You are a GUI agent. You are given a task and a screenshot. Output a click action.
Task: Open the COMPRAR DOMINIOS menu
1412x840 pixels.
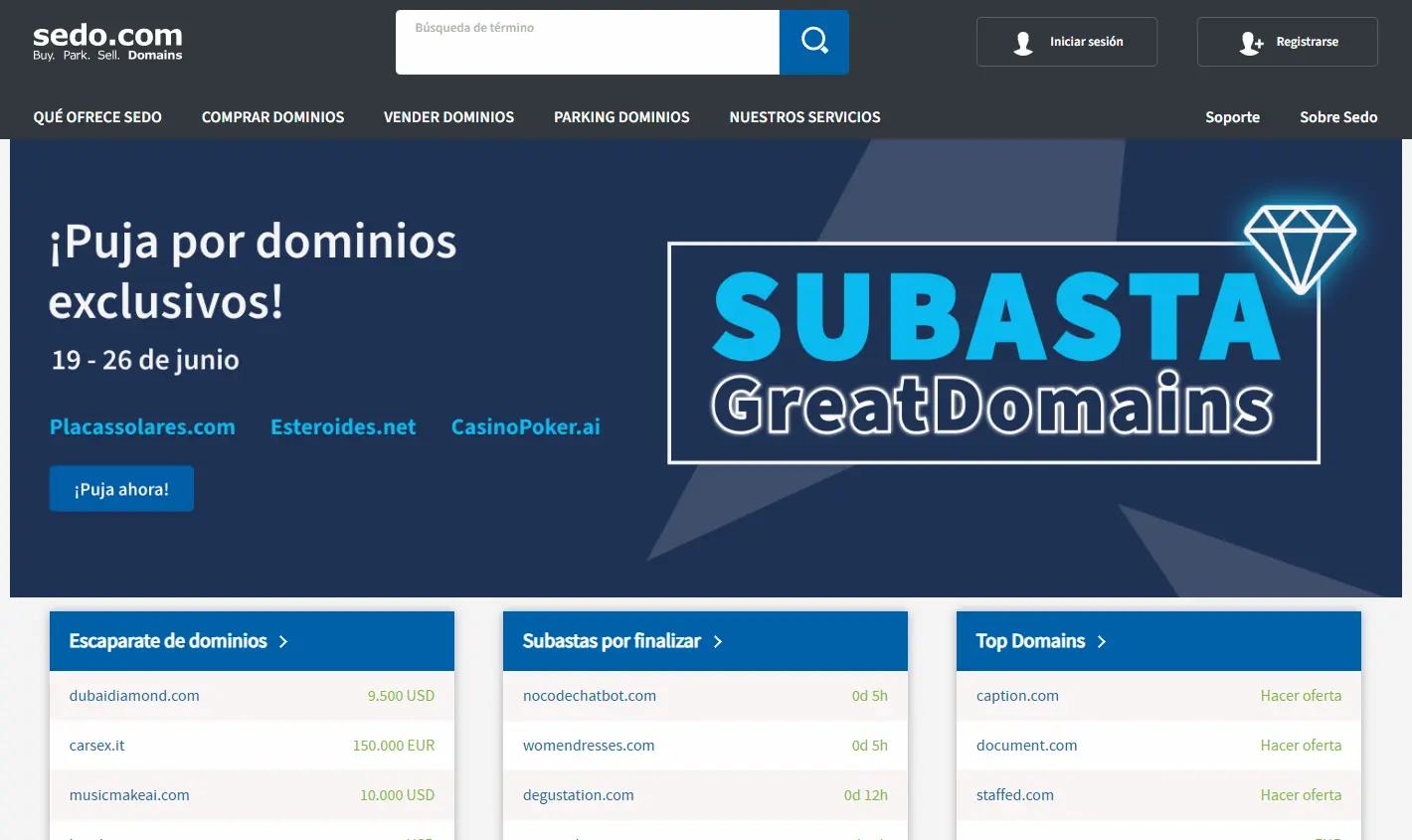click(x=272, y=117)
